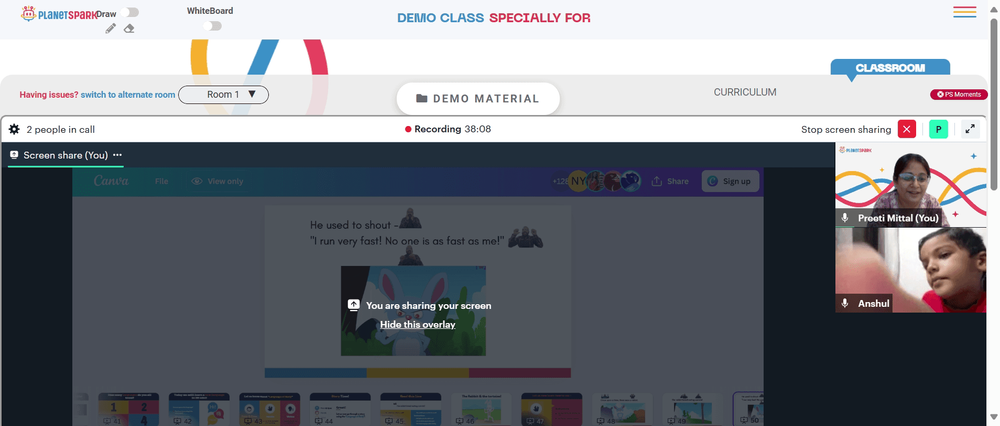Select the eraser tool
This screenshot has width=1000, height=426.
(129, 29)
